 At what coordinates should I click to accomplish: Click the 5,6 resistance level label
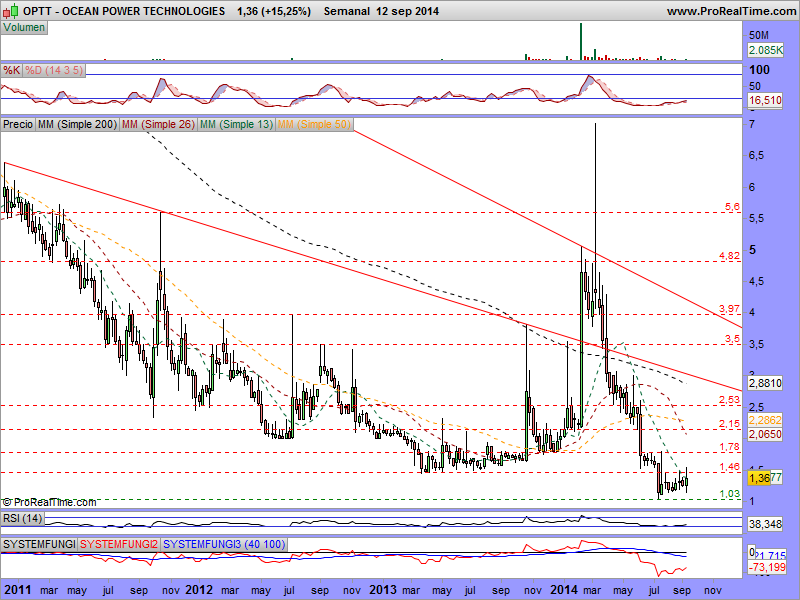coord(732,207)
